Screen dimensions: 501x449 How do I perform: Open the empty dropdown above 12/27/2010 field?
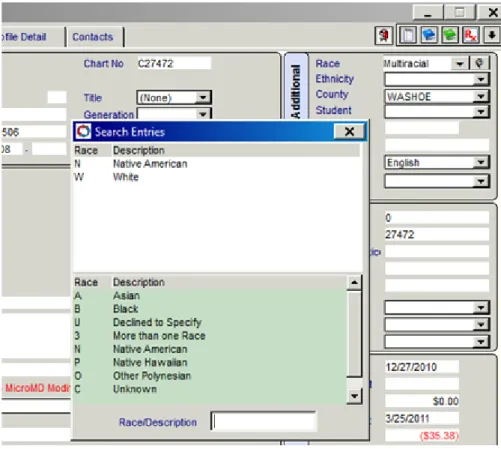point(481,342)
